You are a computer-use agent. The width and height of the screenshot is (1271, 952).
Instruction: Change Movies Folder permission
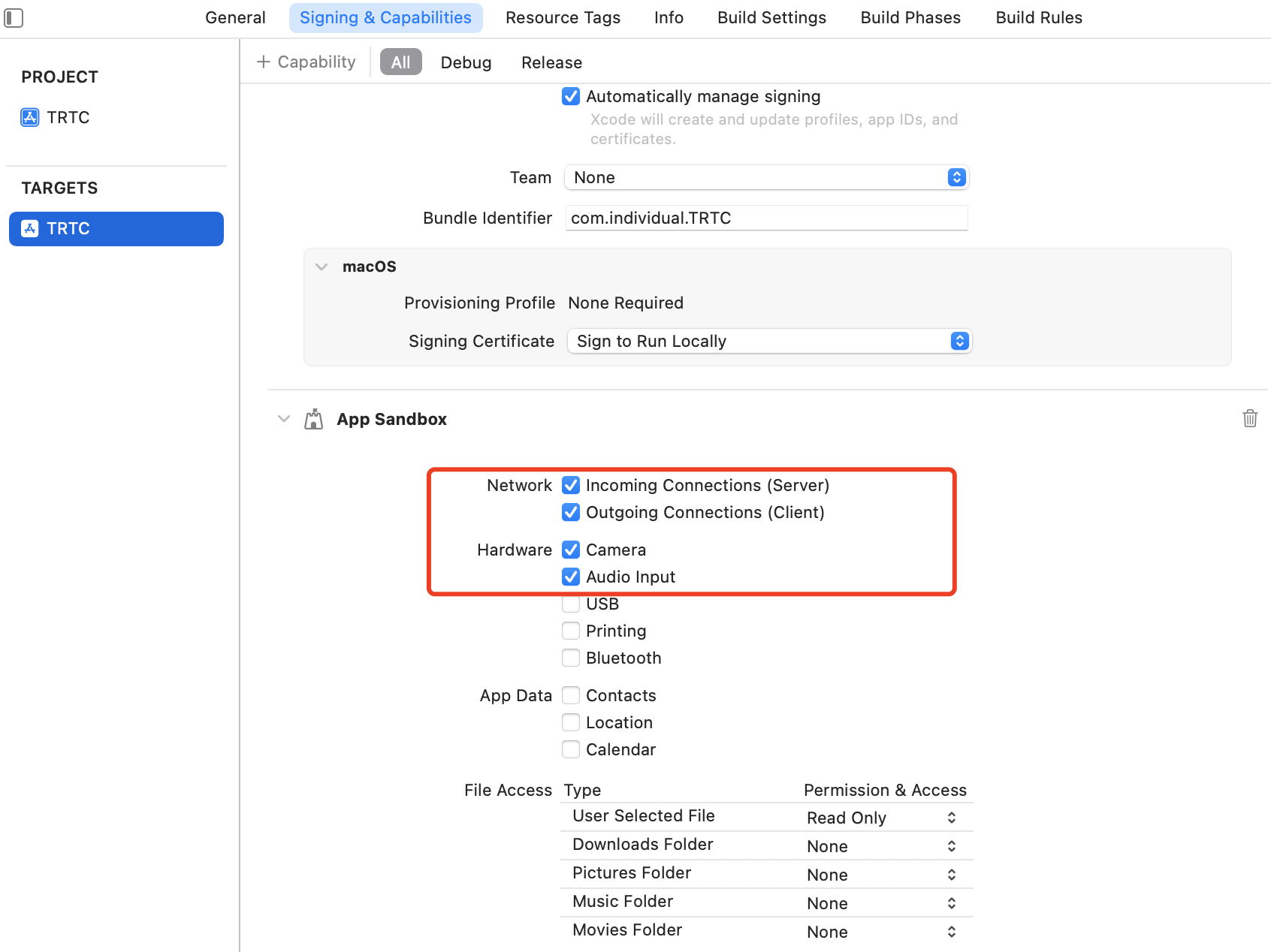pos(882,932)
